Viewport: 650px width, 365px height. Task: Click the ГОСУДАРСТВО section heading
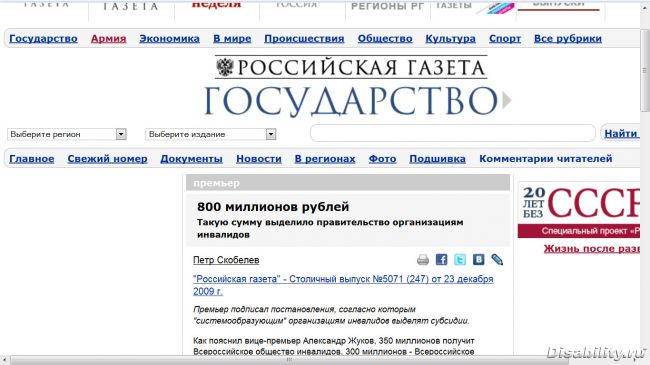(351, 101)
